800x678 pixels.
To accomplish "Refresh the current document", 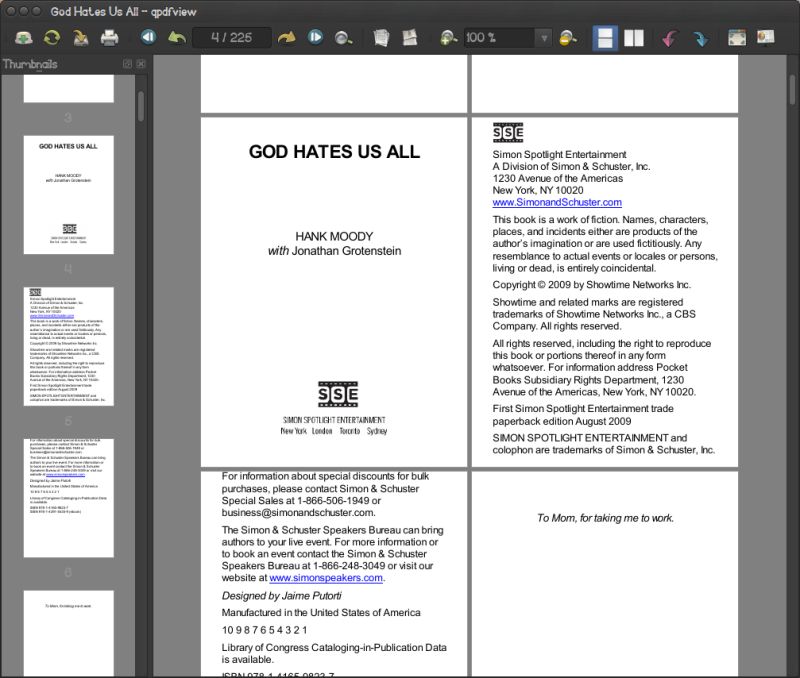I will click(x=53, y=38).
